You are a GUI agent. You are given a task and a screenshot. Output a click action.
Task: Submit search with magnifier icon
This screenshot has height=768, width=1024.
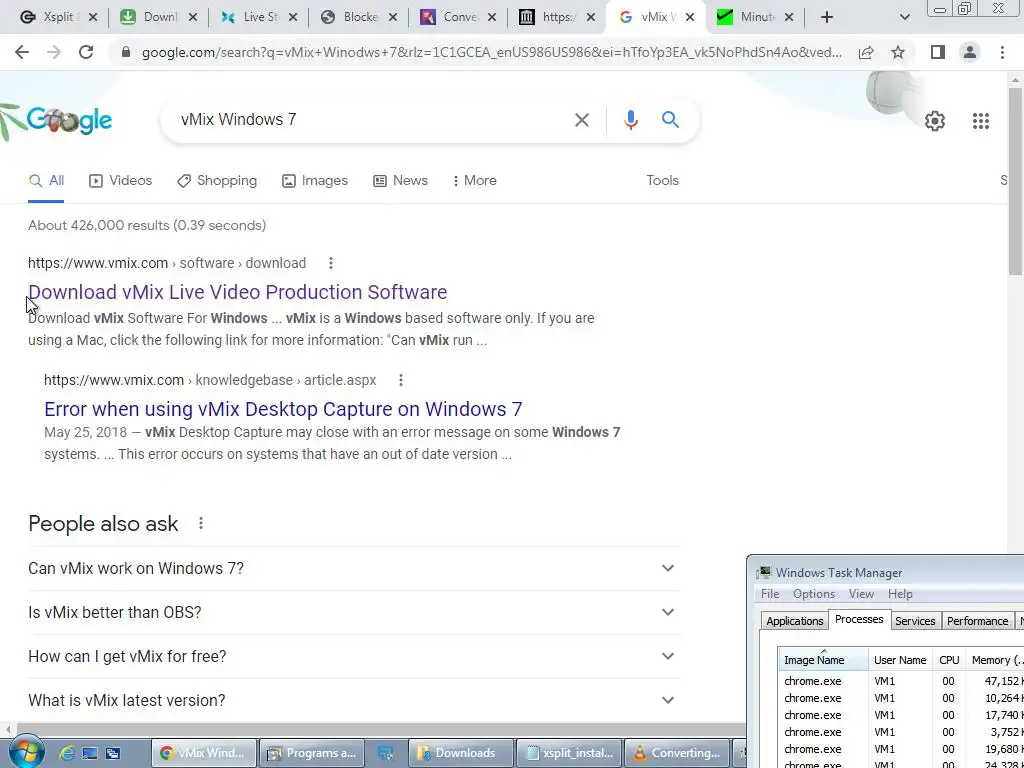[x=670, y=120]
